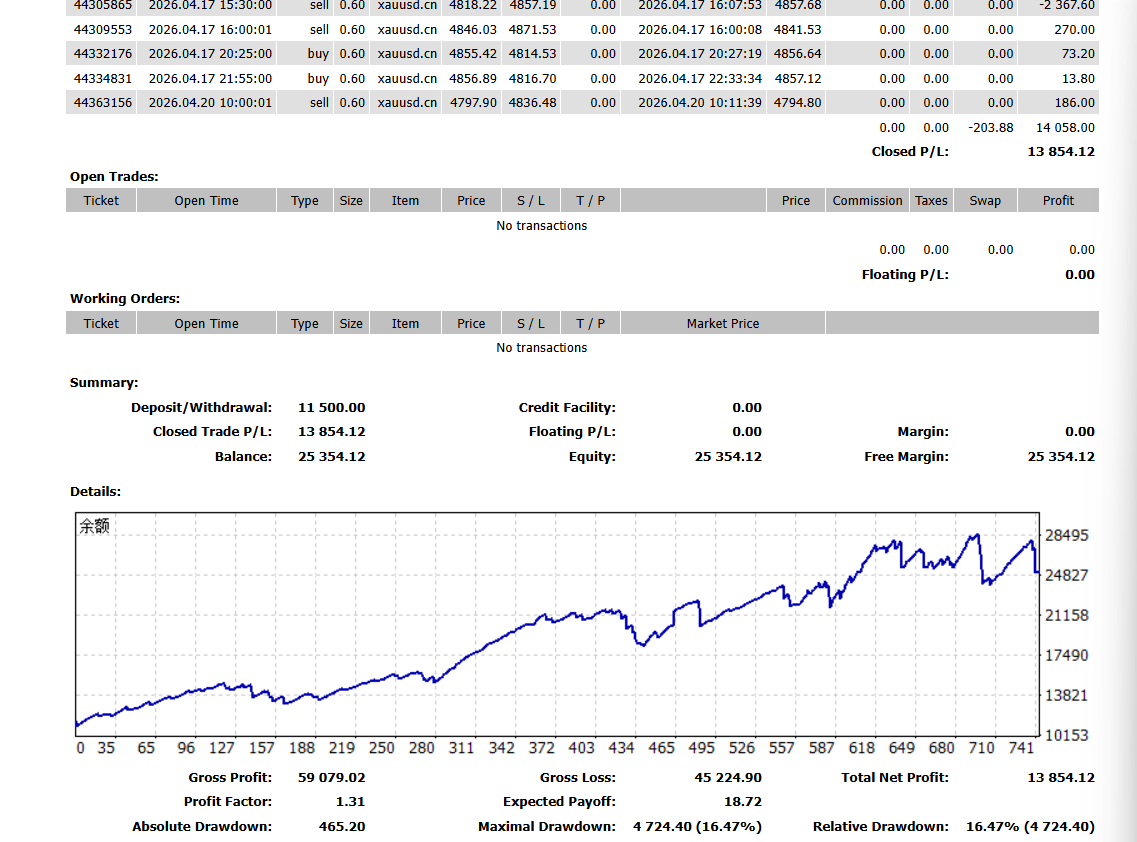Viewport: 1137px width, 842px height.
Task: Click the open price 4846.03
Action: (473, 30)
